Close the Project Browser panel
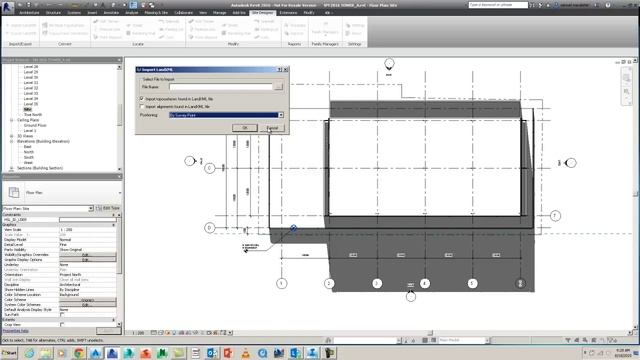Image resolution: width=640 pixels, height=360 pixels. coord(119,60)
